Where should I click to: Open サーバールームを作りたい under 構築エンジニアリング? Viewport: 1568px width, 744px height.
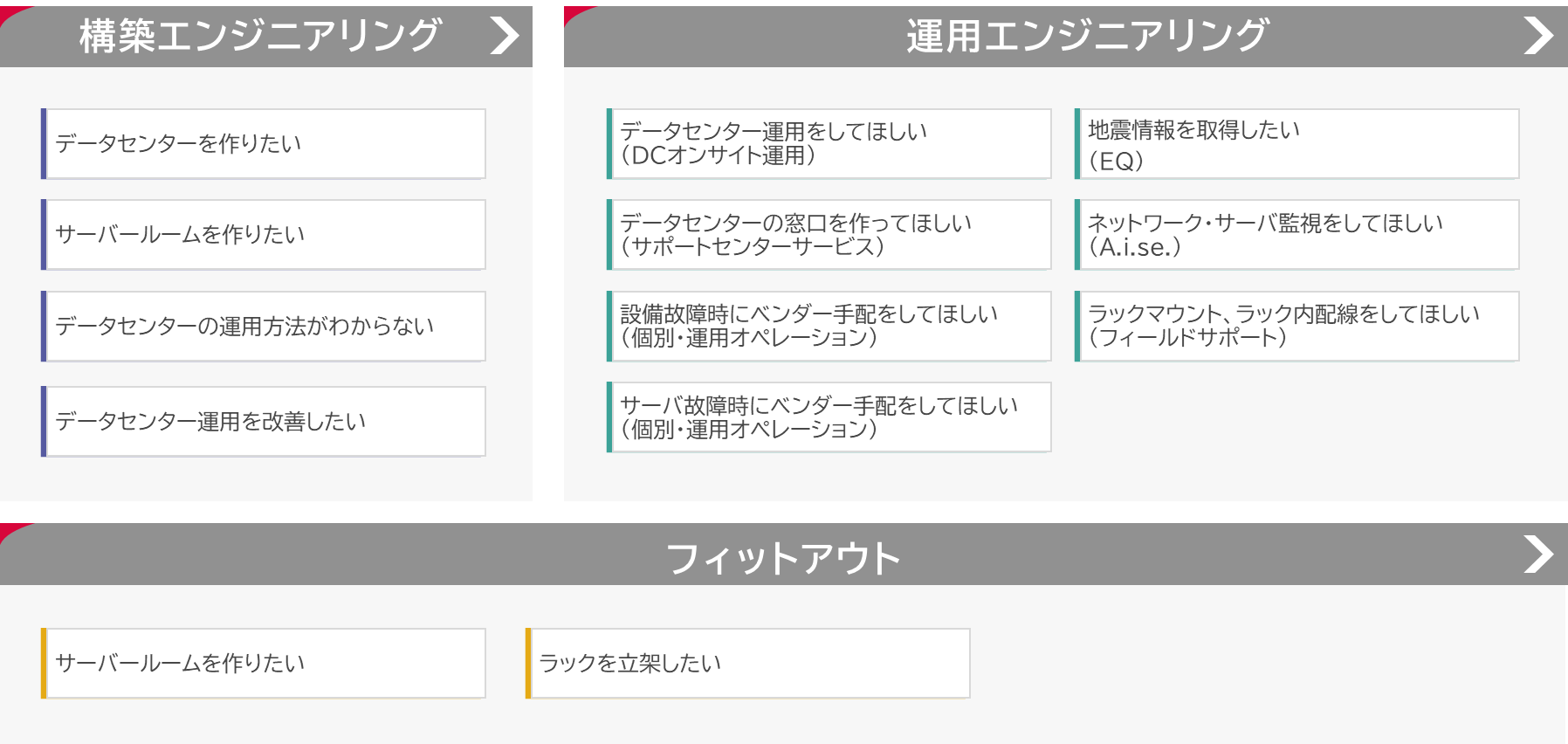click(264, 235)
